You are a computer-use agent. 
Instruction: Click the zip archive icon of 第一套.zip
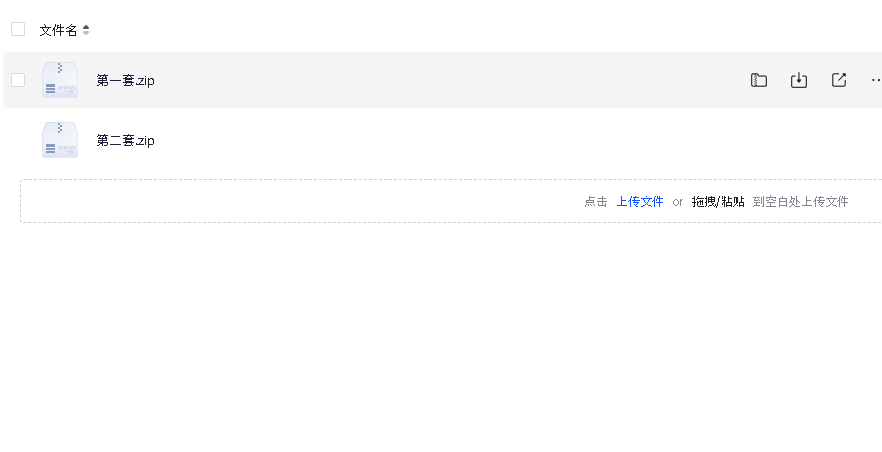click(x=60, y=80)
